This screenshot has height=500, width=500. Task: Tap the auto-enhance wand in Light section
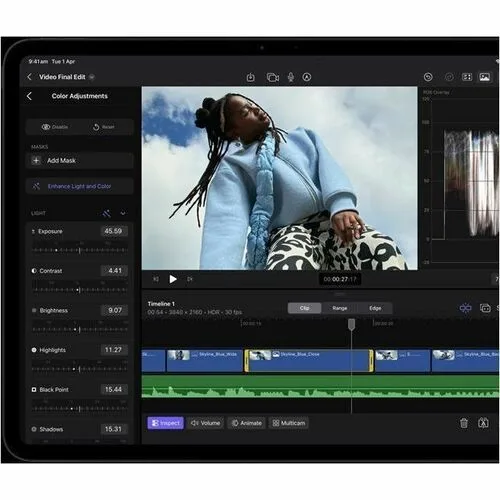click(106, 213)
